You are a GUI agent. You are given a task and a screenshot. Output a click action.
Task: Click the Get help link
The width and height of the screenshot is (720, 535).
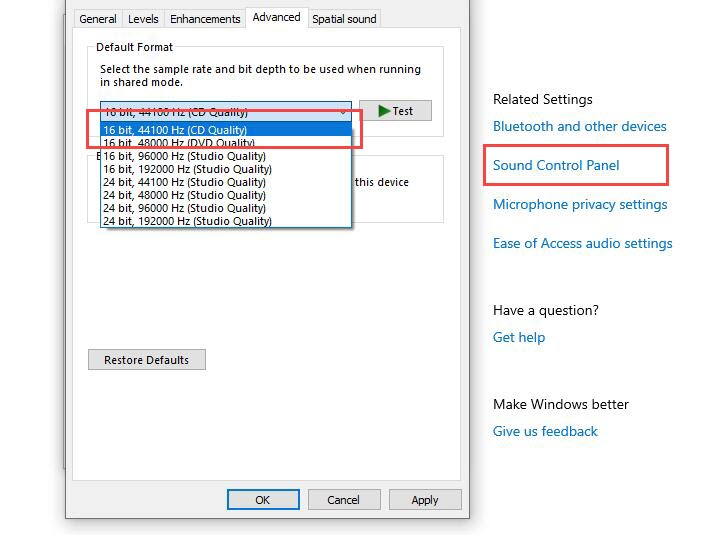pyautogui.click(x=519, y=338)
